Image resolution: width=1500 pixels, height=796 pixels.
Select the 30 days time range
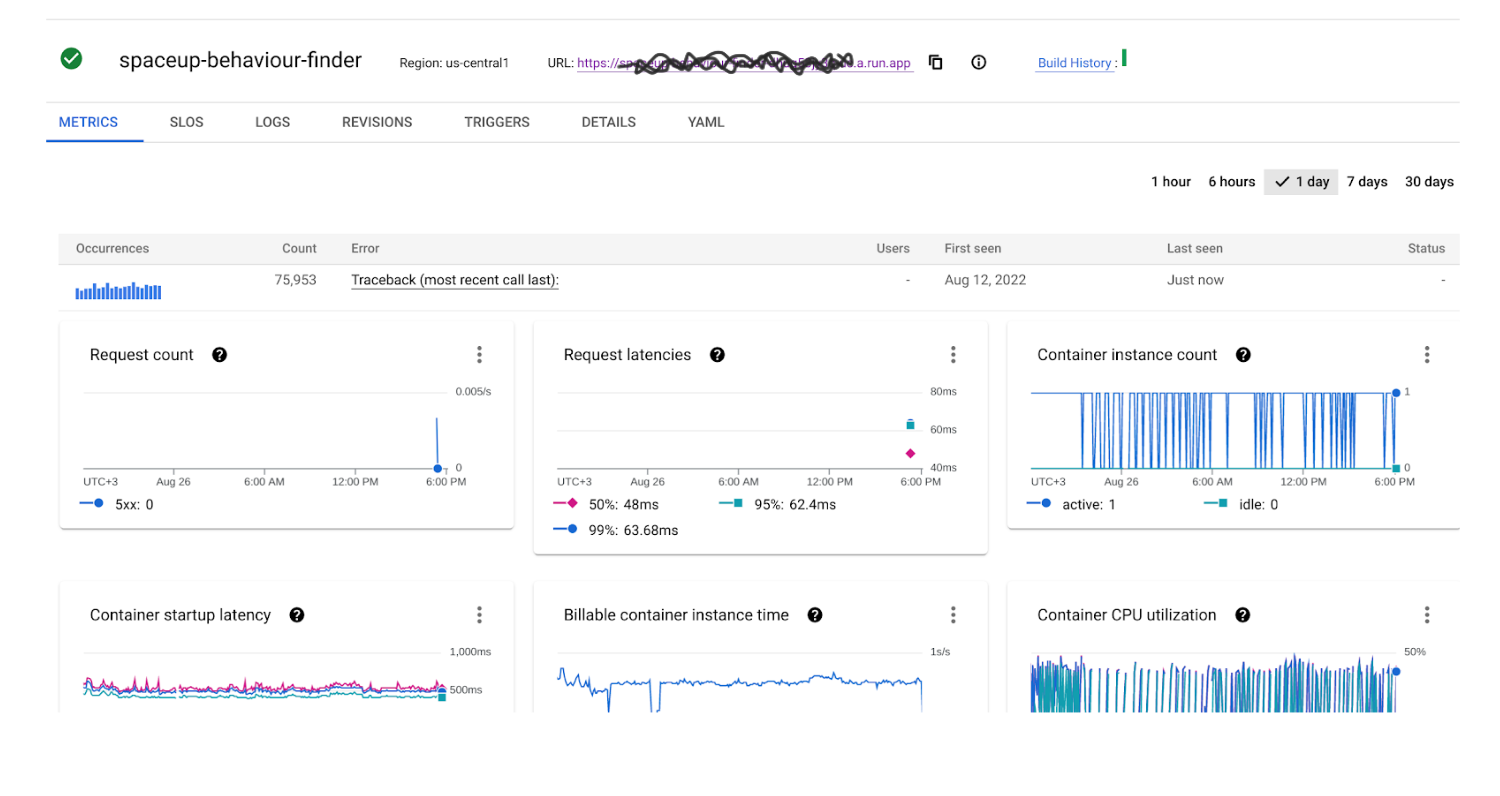(x=1429, y=182)
